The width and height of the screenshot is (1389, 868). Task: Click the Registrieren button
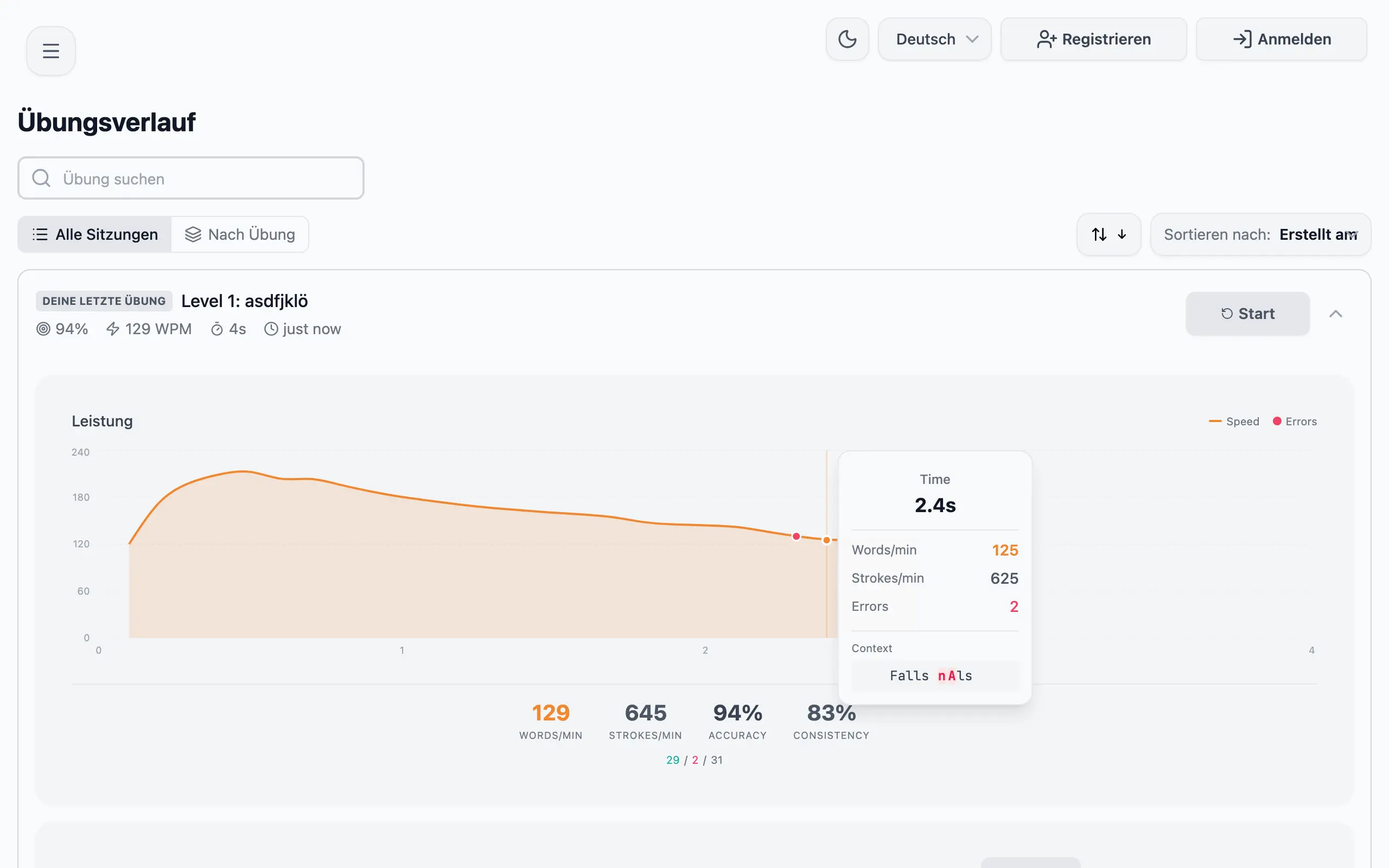1093,39
